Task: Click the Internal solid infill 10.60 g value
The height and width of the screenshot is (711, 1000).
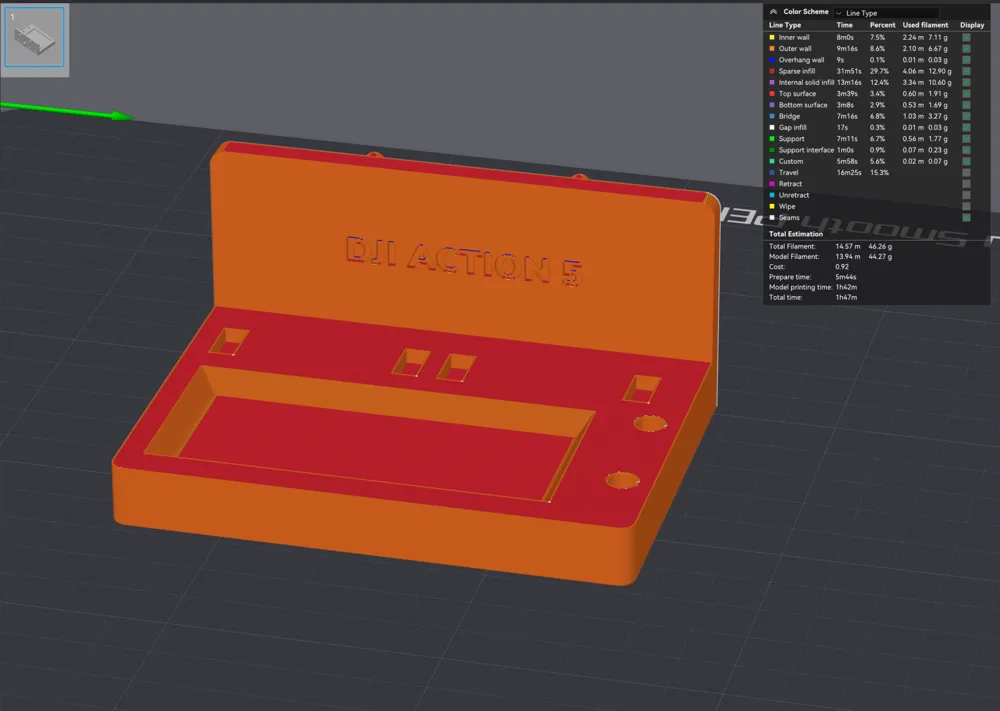Action: [940, 82]
